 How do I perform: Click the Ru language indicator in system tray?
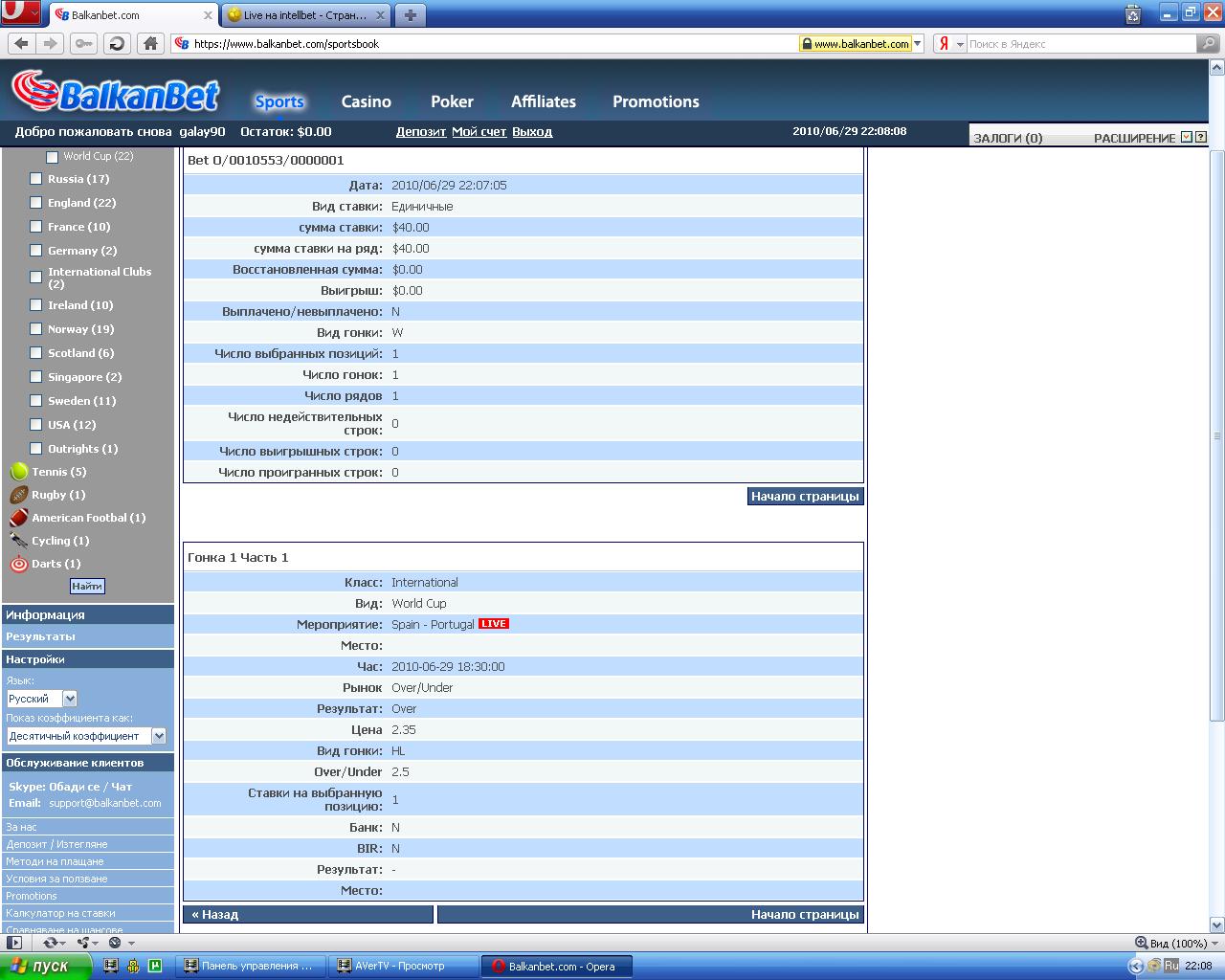coord(1170,967)
